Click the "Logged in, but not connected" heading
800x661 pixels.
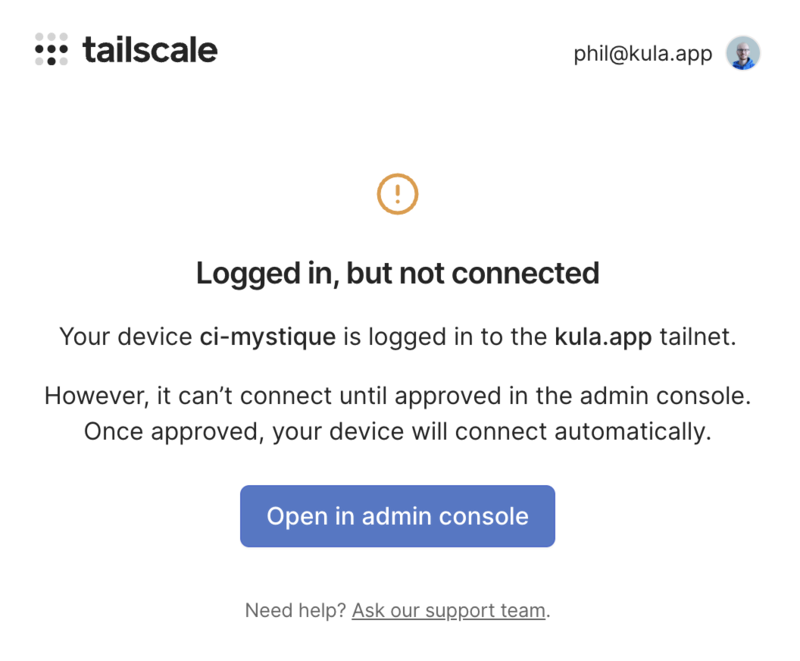(x=397, y=273)
